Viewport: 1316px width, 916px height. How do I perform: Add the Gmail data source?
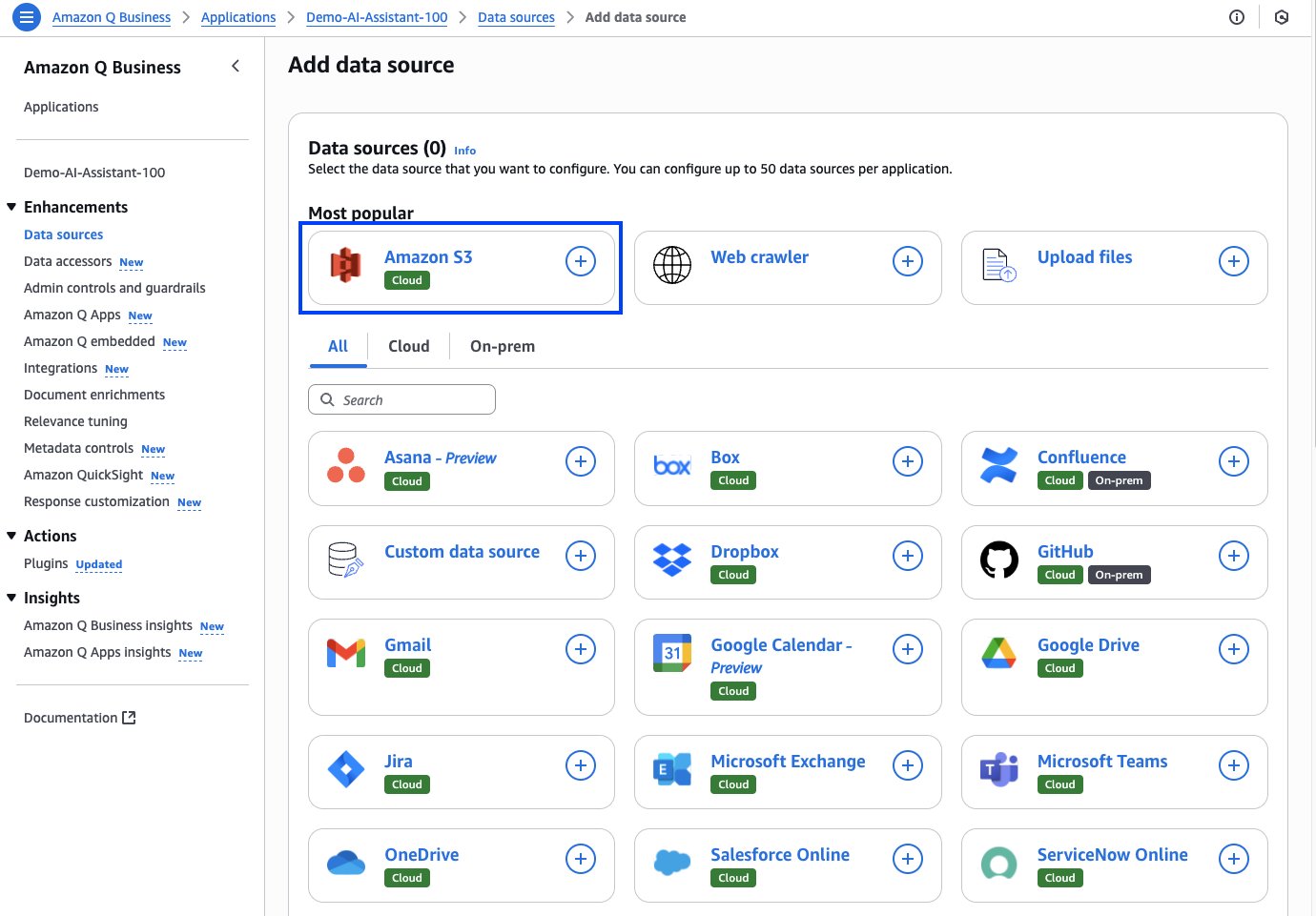(x=581, y=649)
